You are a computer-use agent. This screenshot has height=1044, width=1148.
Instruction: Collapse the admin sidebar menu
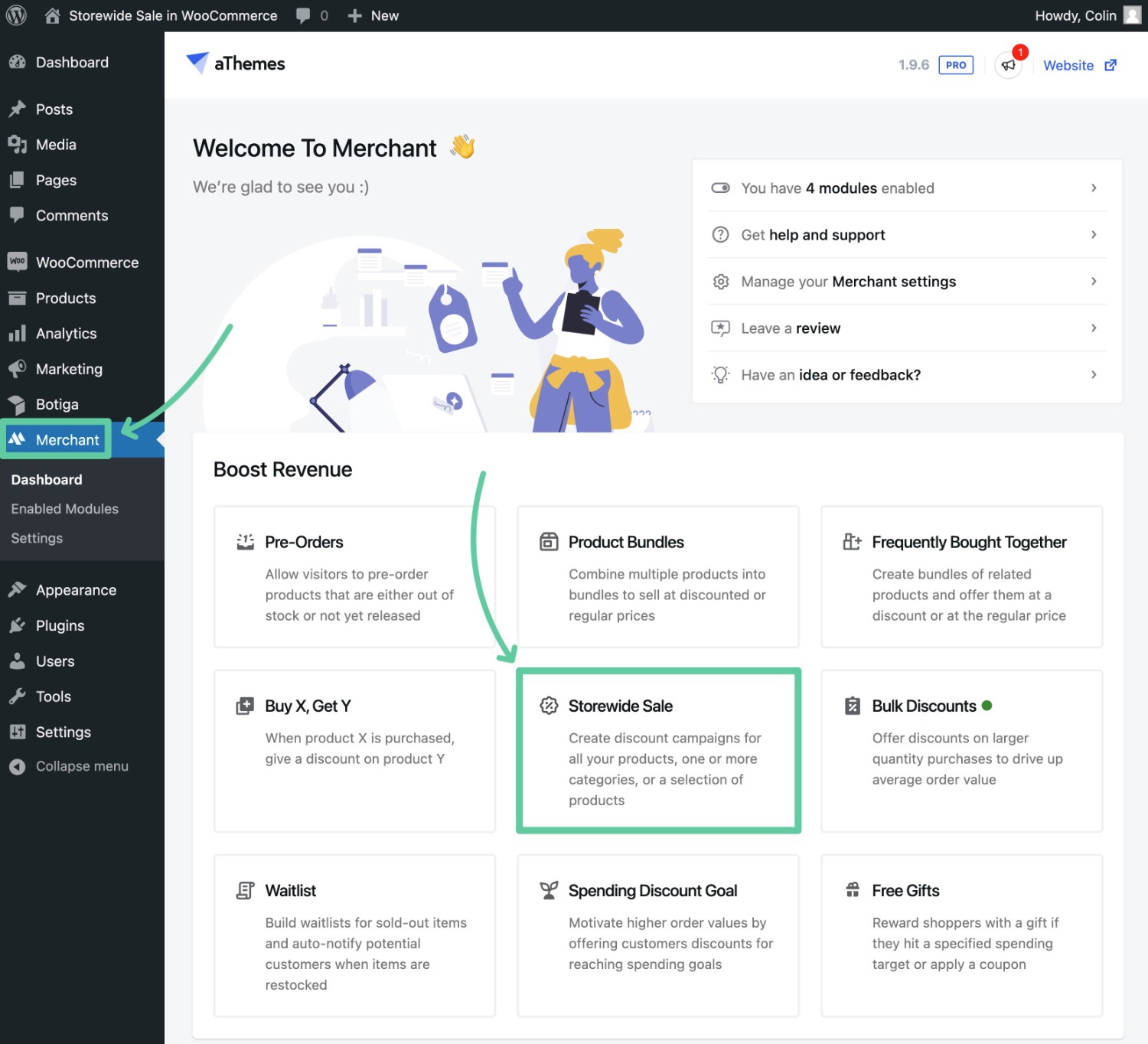coord(82,766)
